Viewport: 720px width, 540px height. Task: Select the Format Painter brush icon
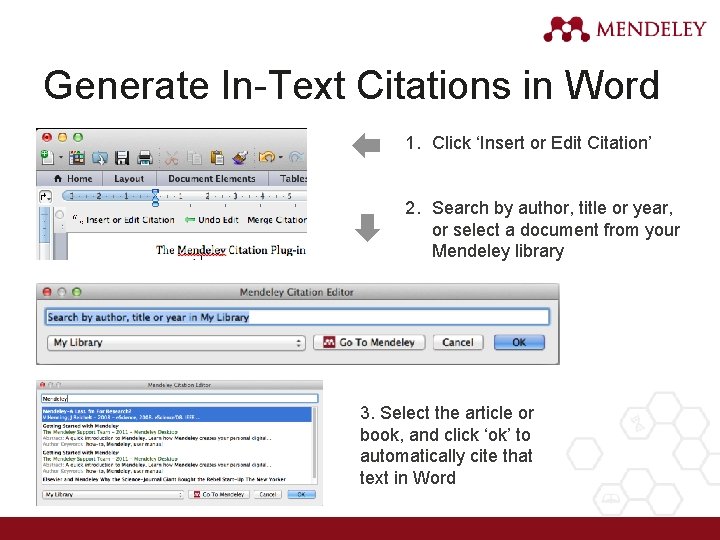pyautogui.click(x=240, y=158)
